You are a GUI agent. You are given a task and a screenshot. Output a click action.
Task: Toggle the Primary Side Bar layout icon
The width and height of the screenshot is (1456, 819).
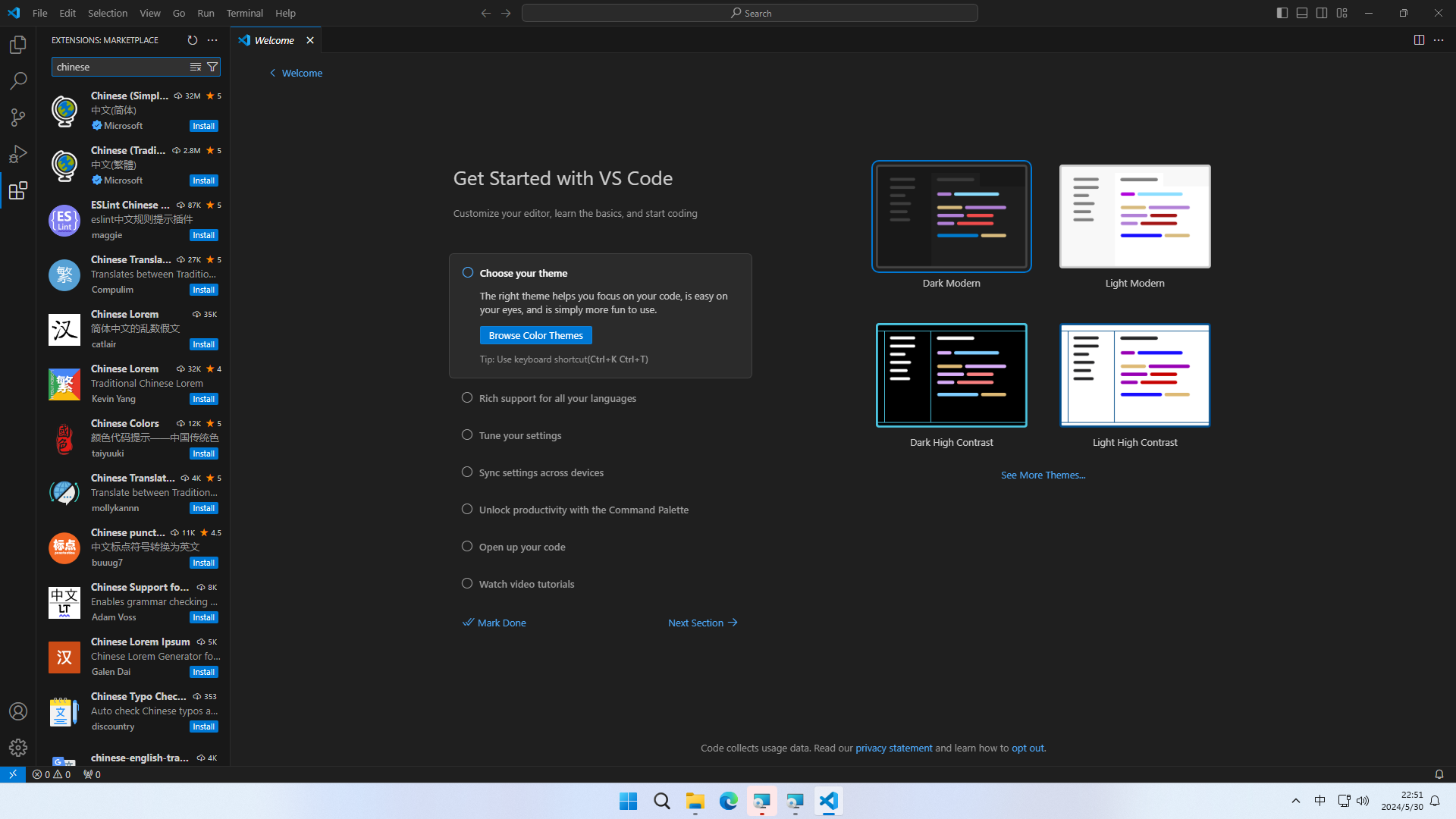coord(1282,13)
